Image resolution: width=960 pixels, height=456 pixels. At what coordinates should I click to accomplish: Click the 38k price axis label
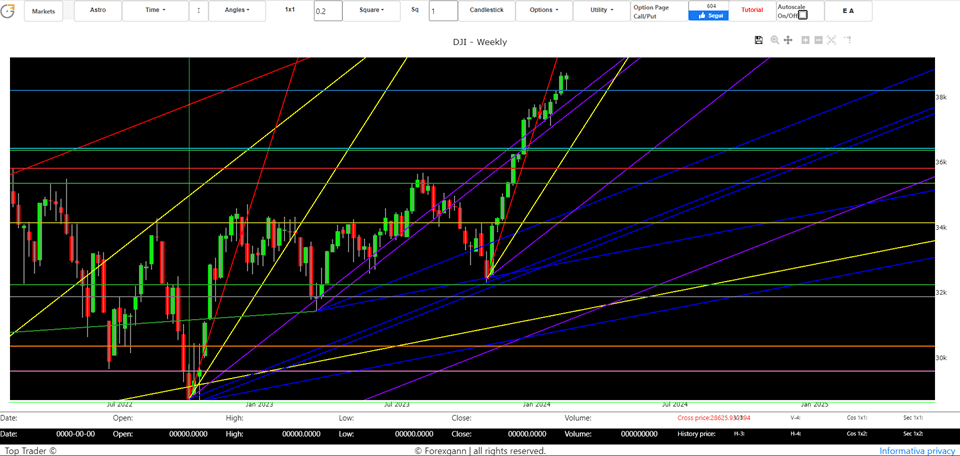click(x=942, y=97)
